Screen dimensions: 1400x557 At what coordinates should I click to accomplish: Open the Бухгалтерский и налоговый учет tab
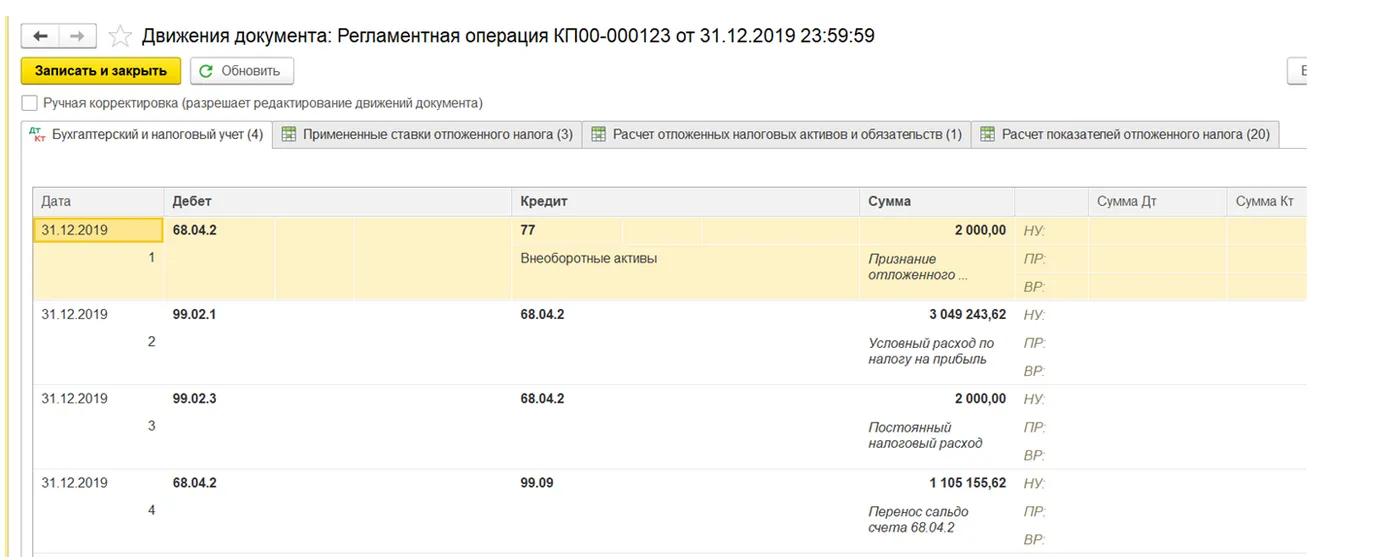146,134
